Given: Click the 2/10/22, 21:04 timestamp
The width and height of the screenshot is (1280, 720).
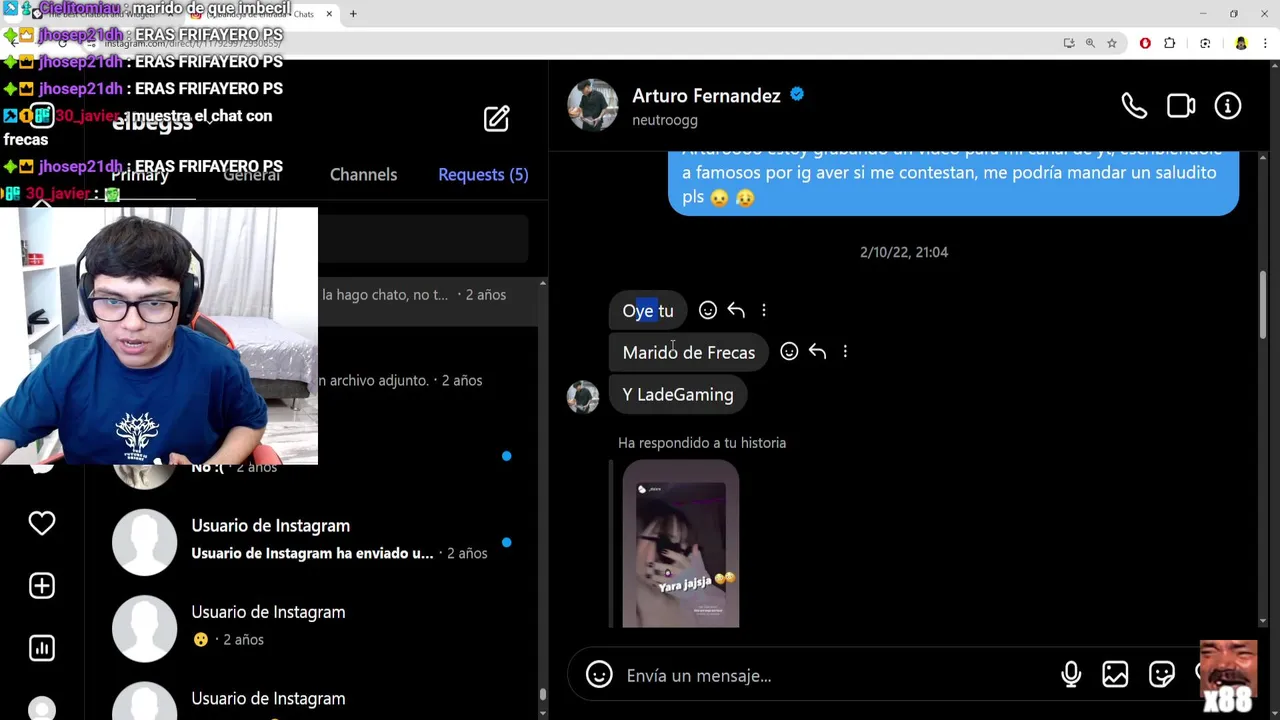Looking at the screenshot, I should (x=904, y=252).
